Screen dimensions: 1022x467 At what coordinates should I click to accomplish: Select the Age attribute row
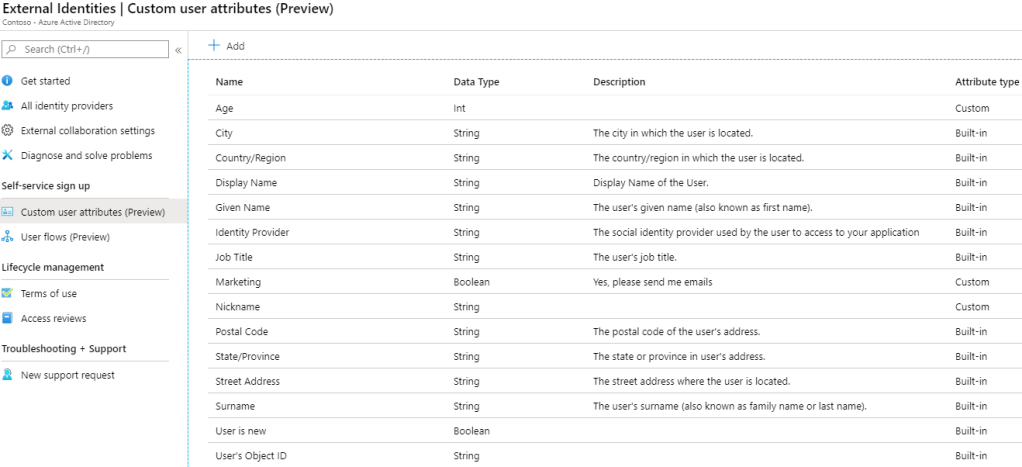coord(225,108)
